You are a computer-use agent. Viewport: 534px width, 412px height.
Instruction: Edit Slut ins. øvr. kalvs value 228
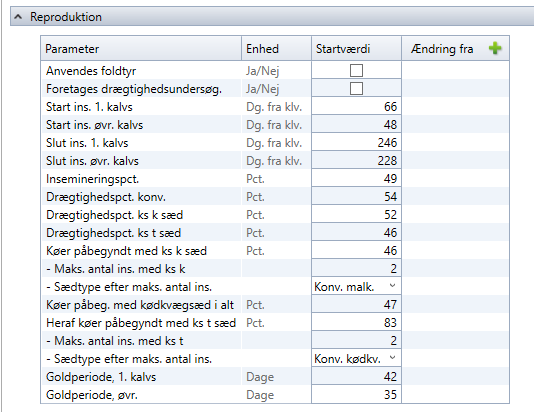tap(356, 161)
